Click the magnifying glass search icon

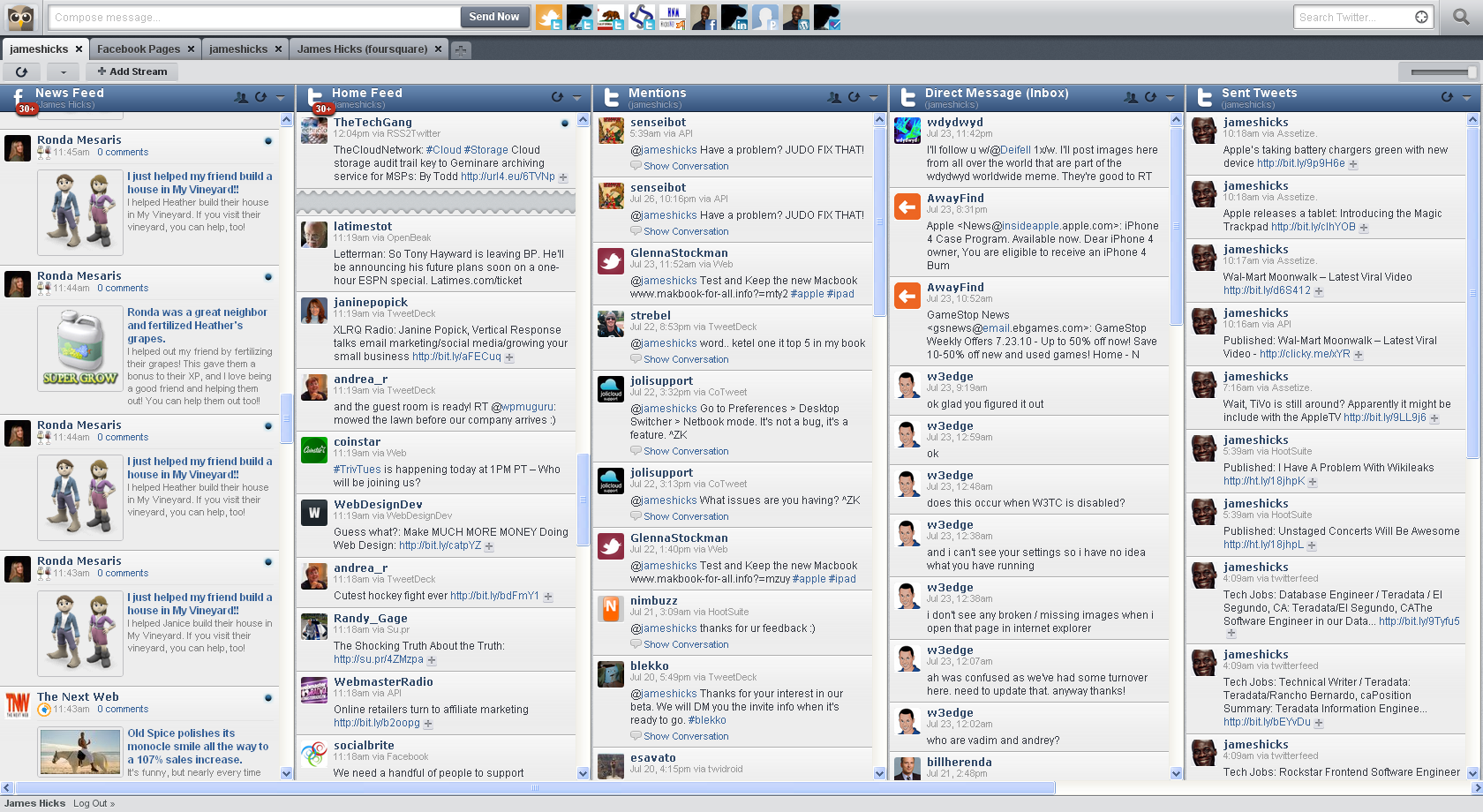click(1461, 17)
